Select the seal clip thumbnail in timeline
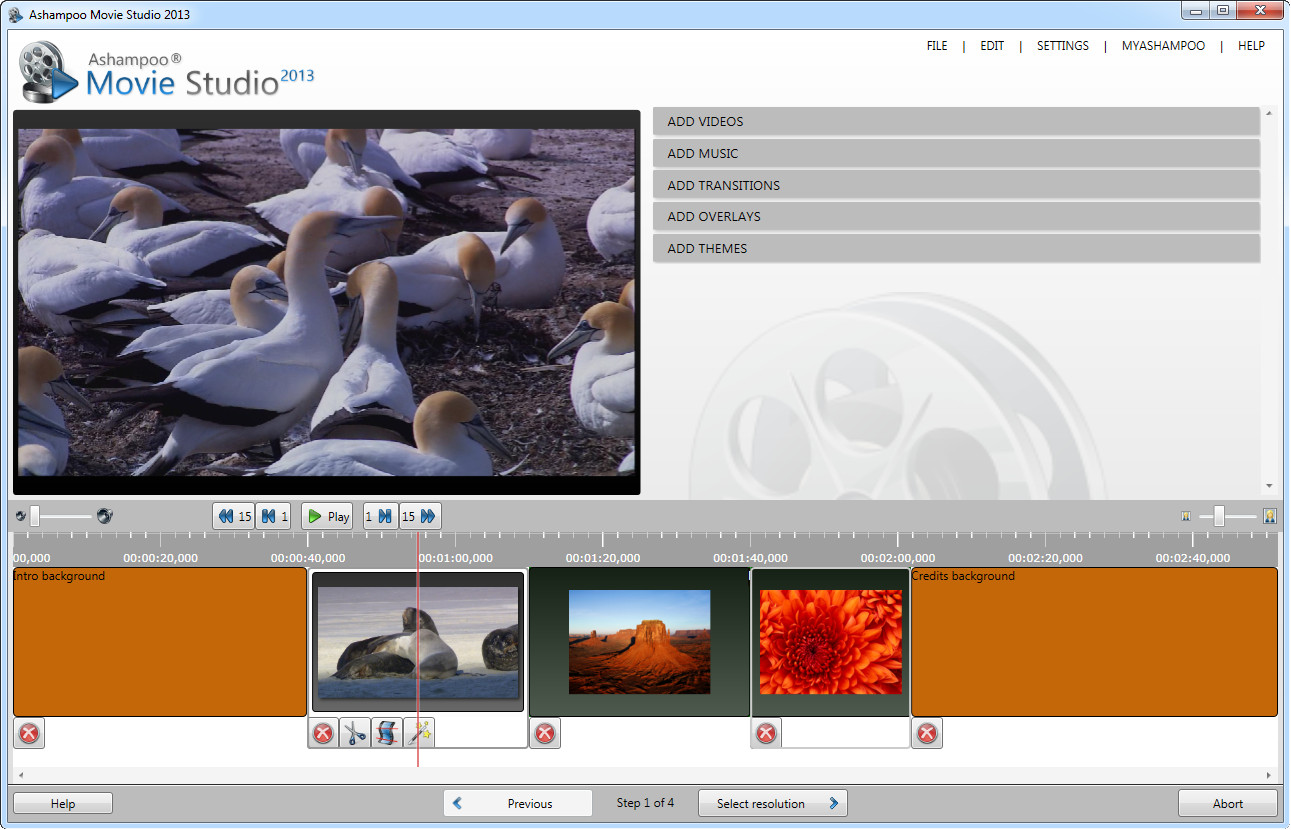Viewport: 1291px width, 830px height. 418,642
